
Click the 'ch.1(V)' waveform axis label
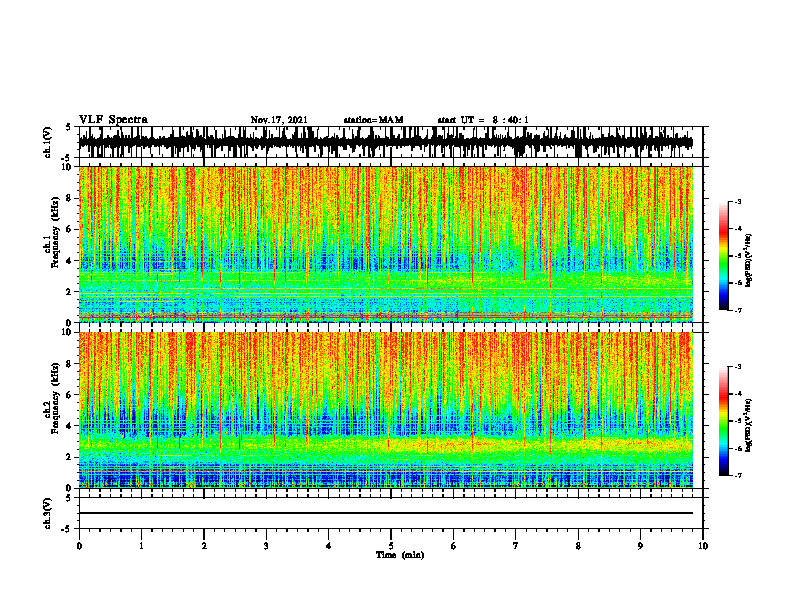[x=47, y=142]
